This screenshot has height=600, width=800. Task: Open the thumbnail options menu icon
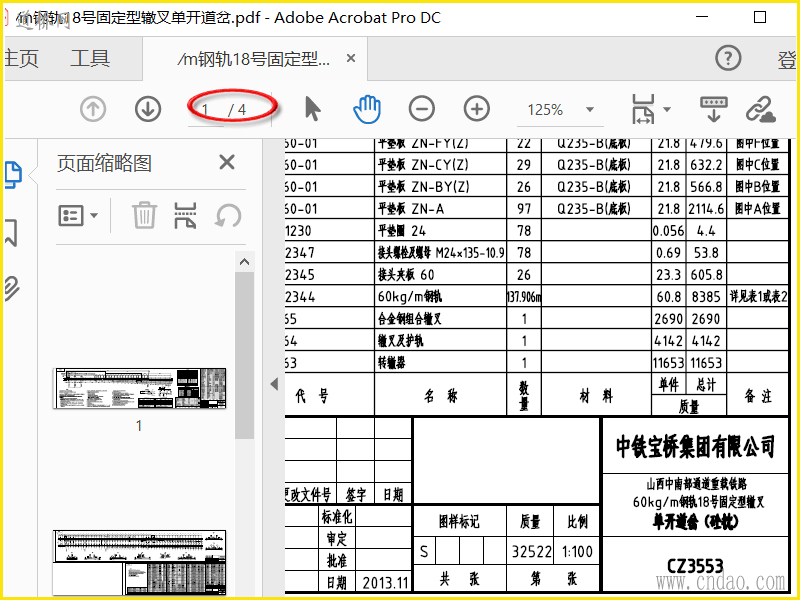pos(78,216)
